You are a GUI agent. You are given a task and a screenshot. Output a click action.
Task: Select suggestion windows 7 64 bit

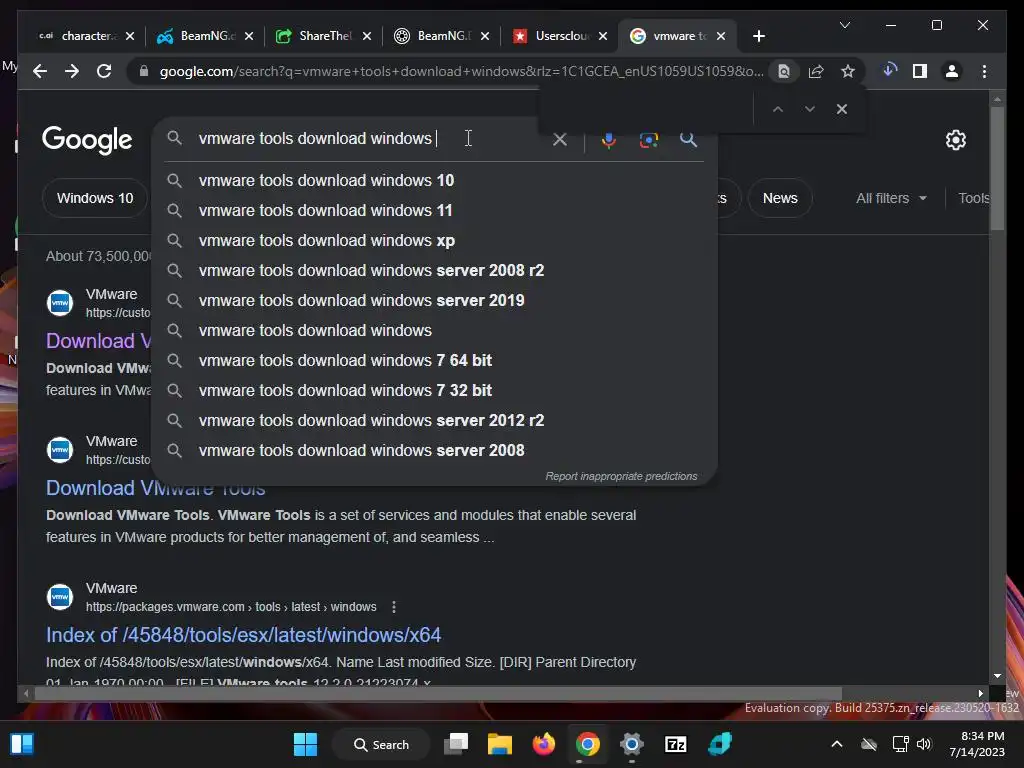pyautogui.click(x=434, y=360)
